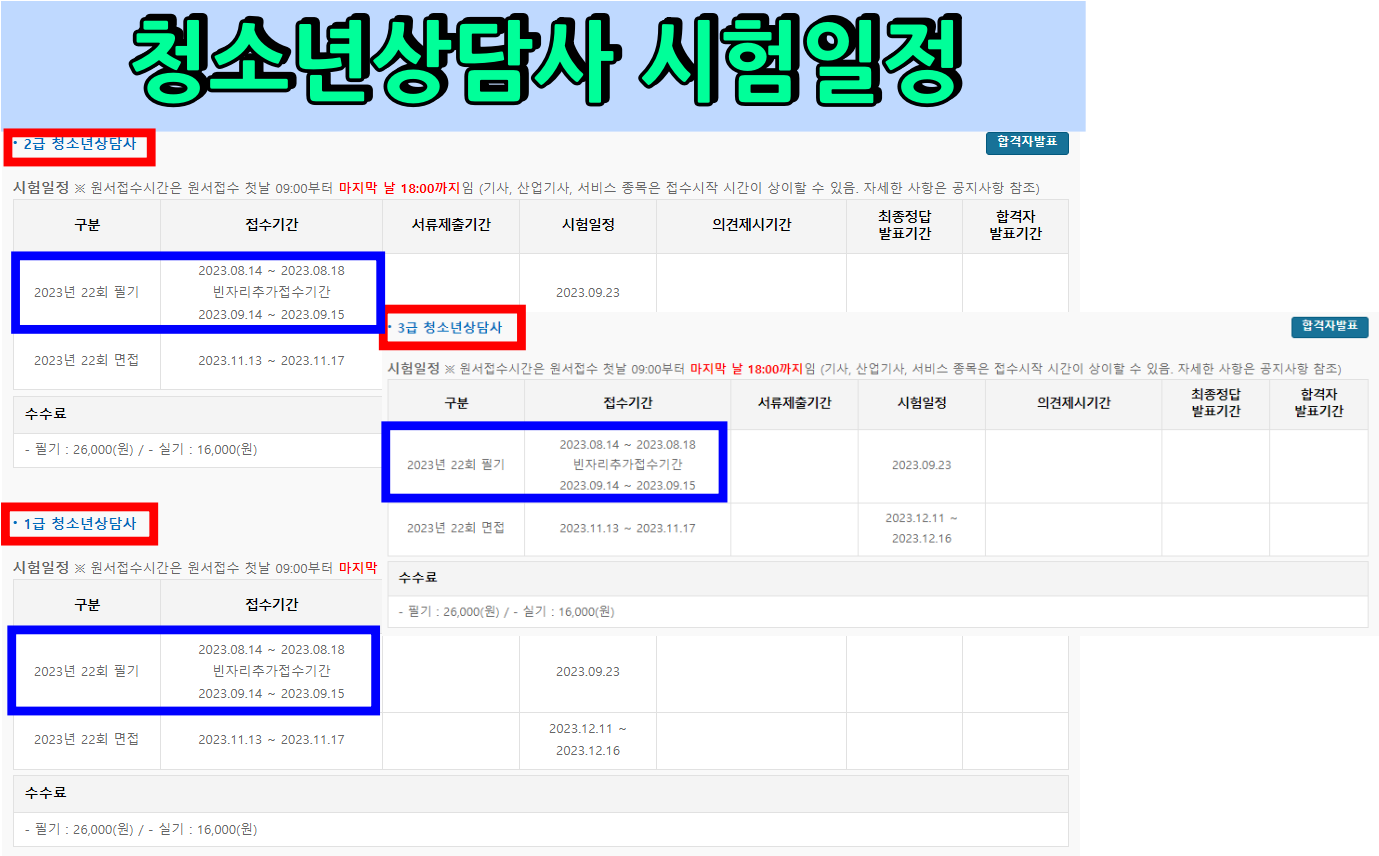Click 2023.11.13 ~ 2023.11.17 in the 2급 table
This screenshot has height=856, width=1379.
click(x=272, y=360)
